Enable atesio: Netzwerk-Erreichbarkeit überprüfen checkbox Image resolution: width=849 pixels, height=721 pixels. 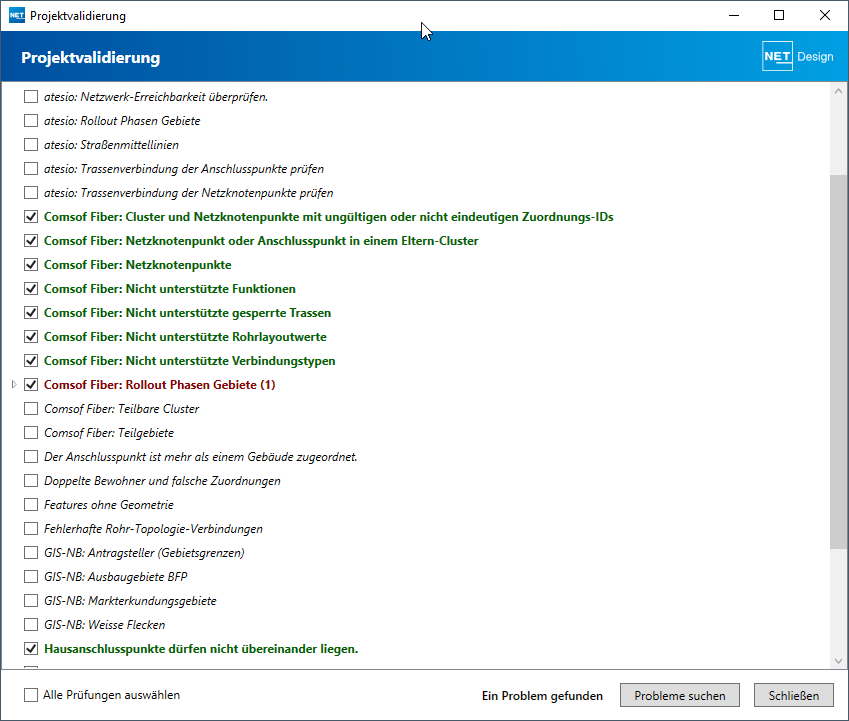point(31,97)
